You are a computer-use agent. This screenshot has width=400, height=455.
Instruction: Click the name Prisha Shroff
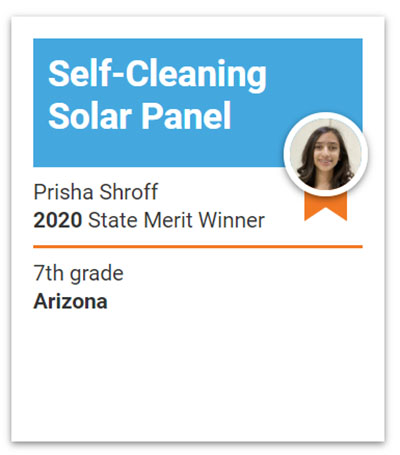click(96, 192)
